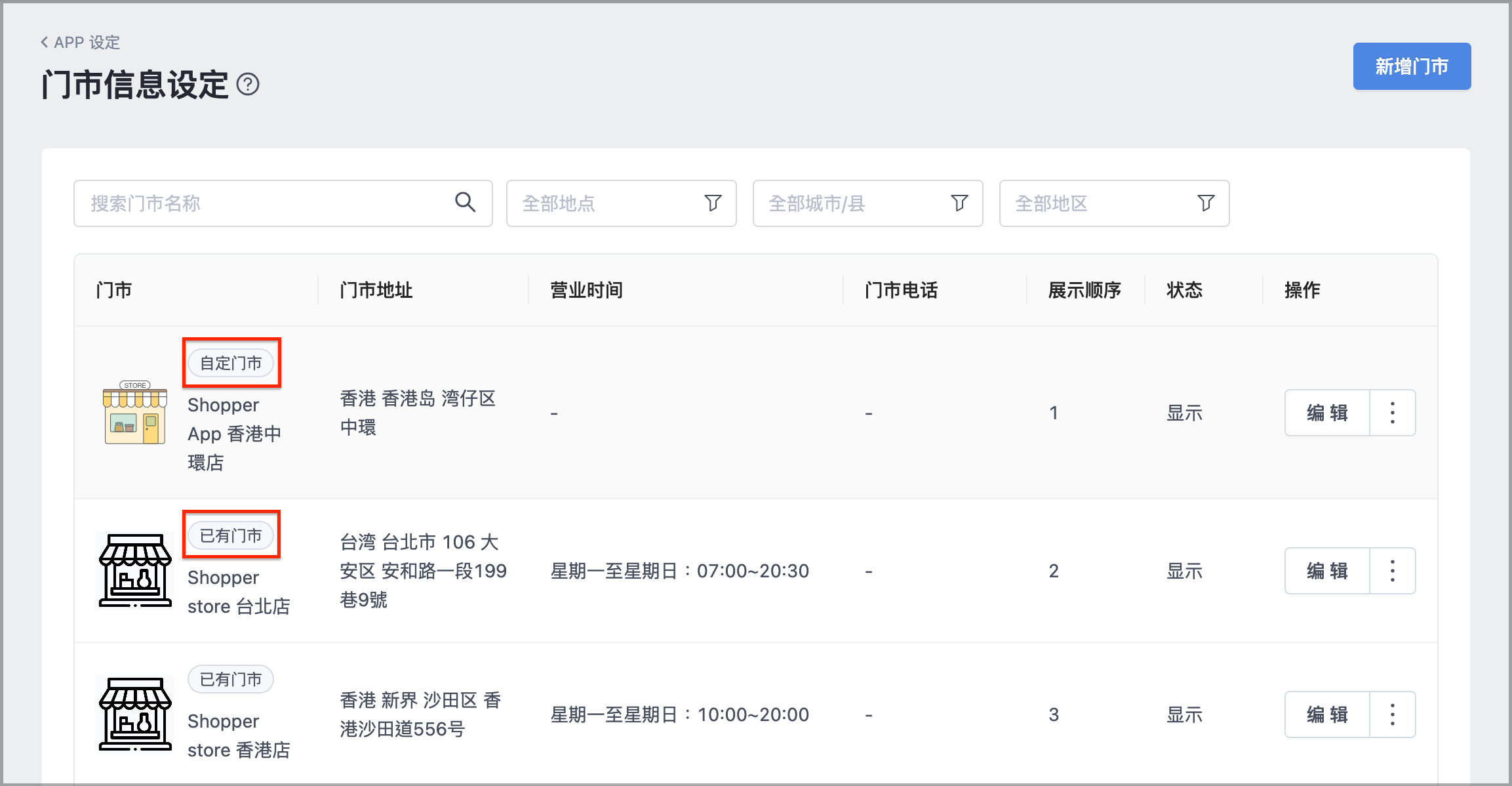Click the search magnifier icon
Screen dimensions: 1512x786
465,202
